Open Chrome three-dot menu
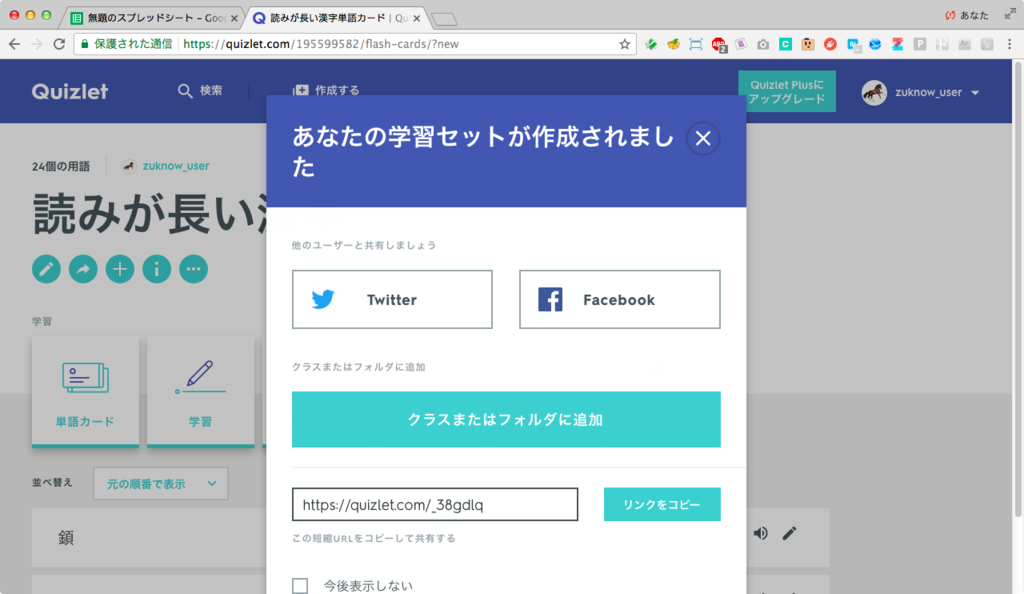Screen dimensions: 1024x594 click(1010, 44)
